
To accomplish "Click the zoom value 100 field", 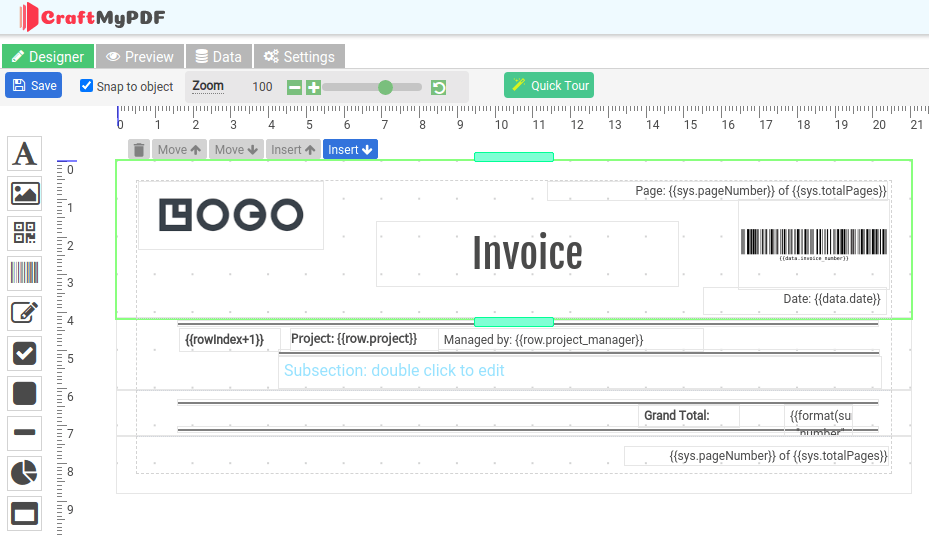I will click(x=262, y=87).
